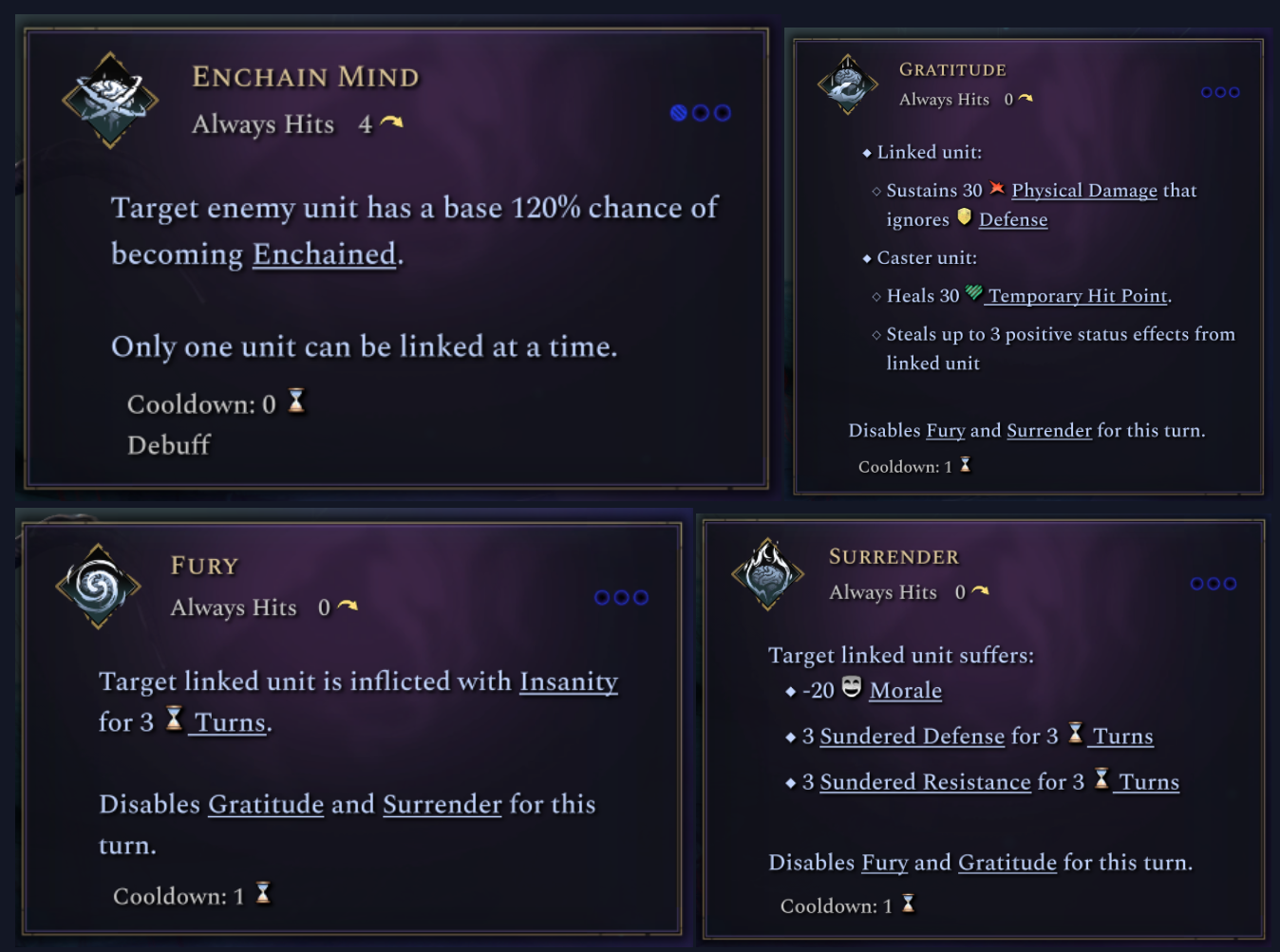Open the Sundered Defense link
Image resolution: width=1280 pixels, height=952 pixels.
click(912, 737)
